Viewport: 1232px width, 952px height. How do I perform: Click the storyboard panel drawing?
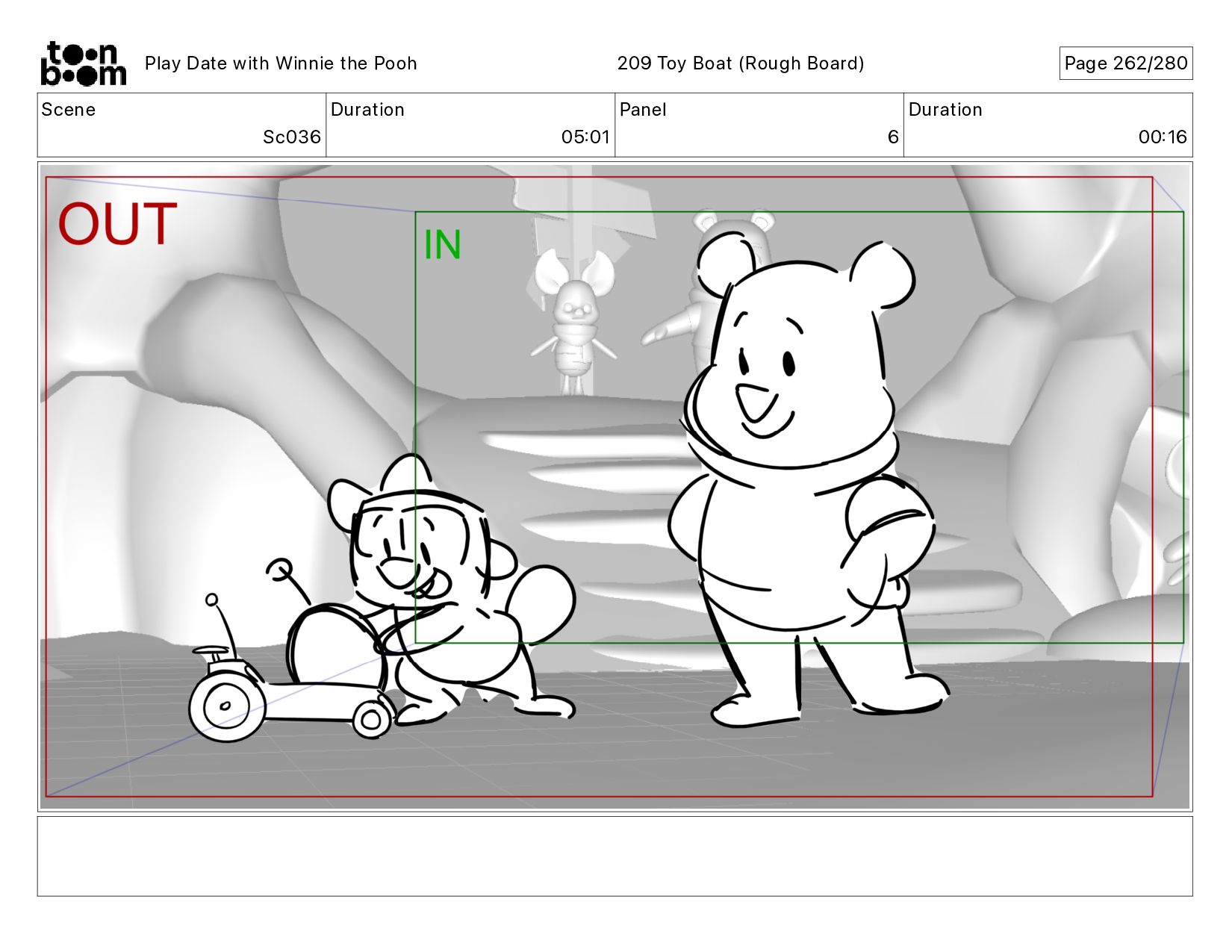pyautogui.click(x=615, y=487)
